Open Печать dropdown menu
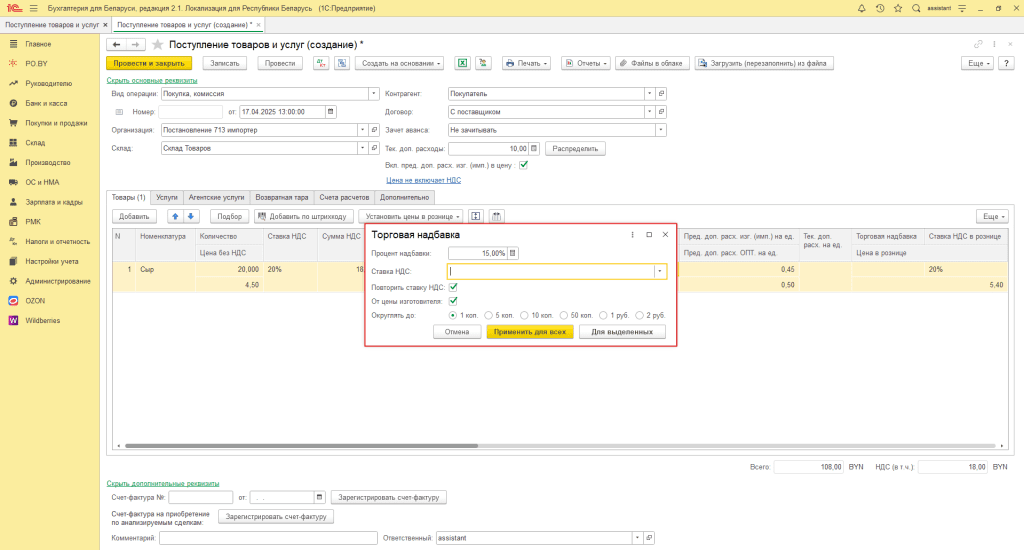Image resolution: width=1024 pixels, height=550 pixels. tap(526, 63)
